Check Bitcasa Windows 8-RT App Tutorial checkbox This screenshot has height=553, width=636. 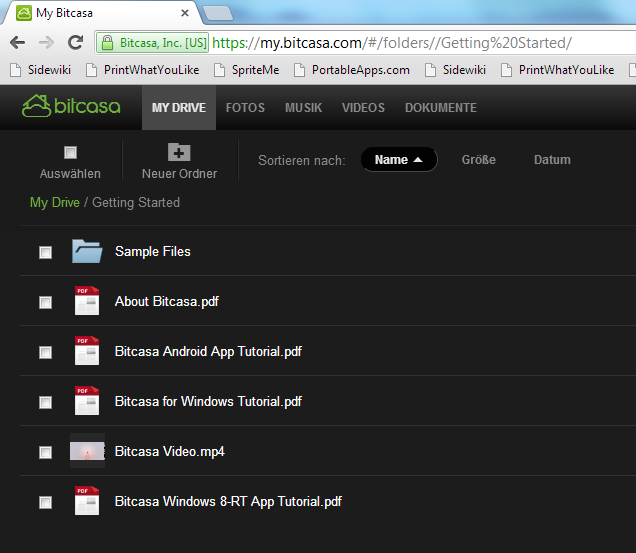pyautogui.click(x=45, y=502)
